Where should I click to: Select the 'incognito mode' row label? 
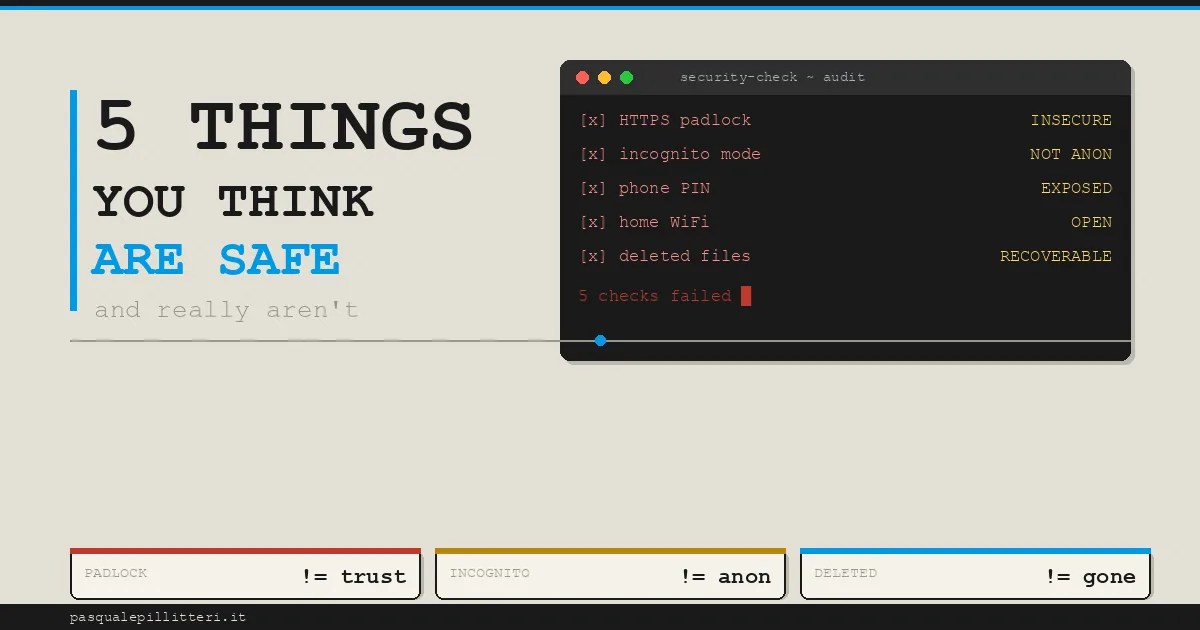click(x=690, y=154)
